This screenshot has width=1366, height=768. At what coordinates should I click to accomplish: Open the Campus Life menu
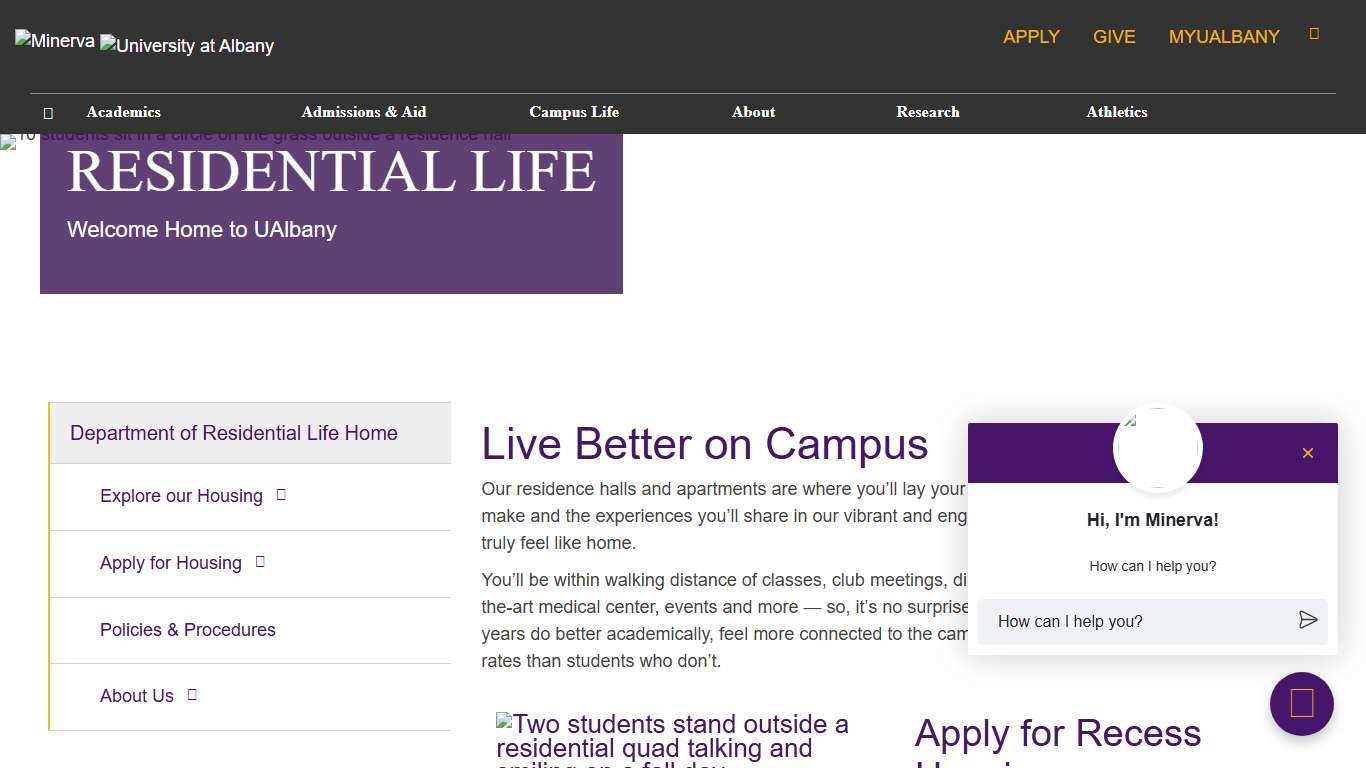pyautogui.click(x=573, y=112)
